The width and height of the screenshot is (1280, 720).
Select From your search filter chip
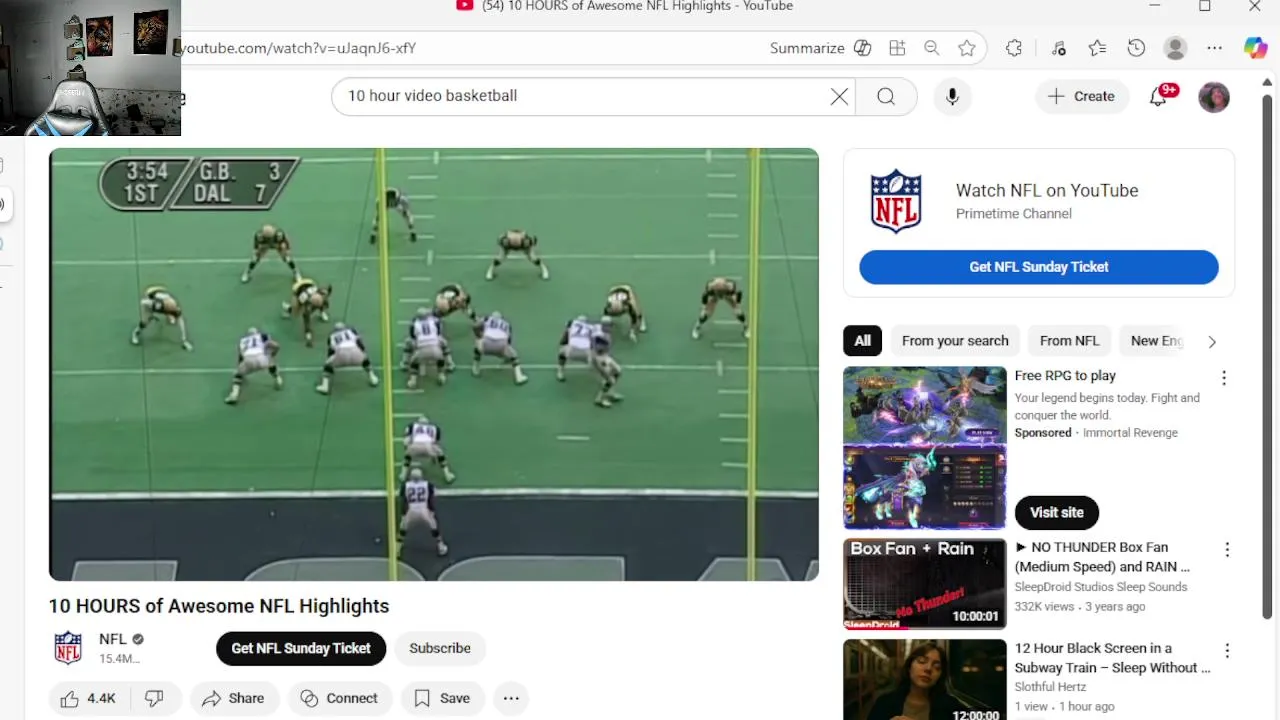(x=955, y=341)
